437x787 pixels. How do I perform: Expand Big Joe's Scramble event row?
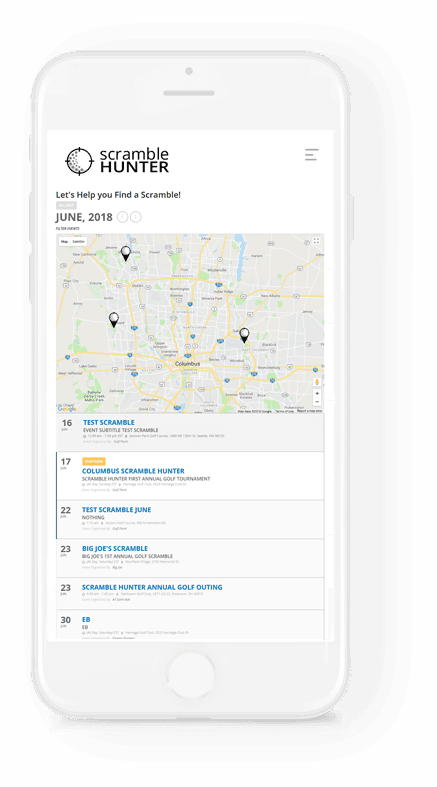[x=190, y=558]
